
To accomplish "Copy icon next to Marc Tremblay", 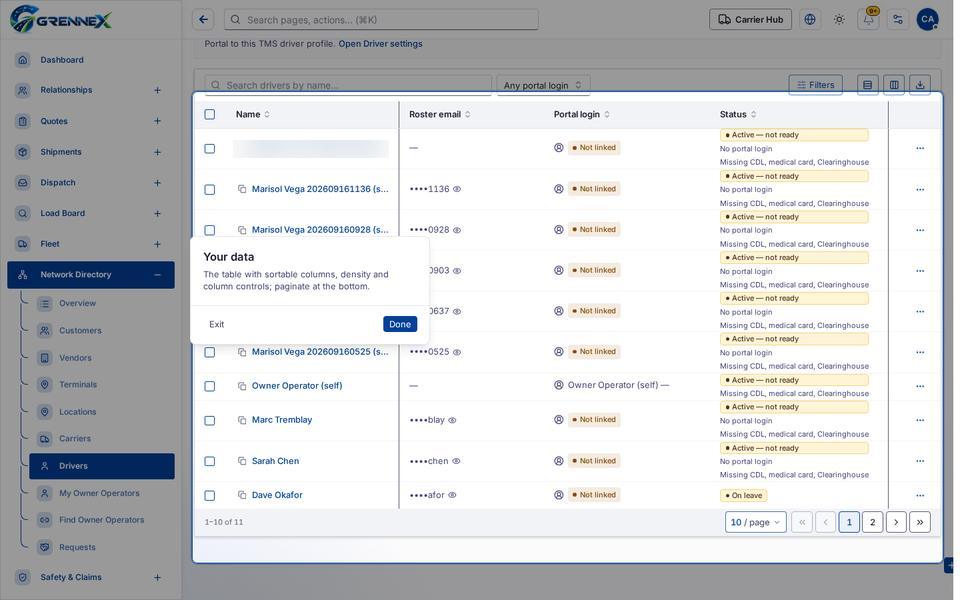I will (x=242, y=420).
